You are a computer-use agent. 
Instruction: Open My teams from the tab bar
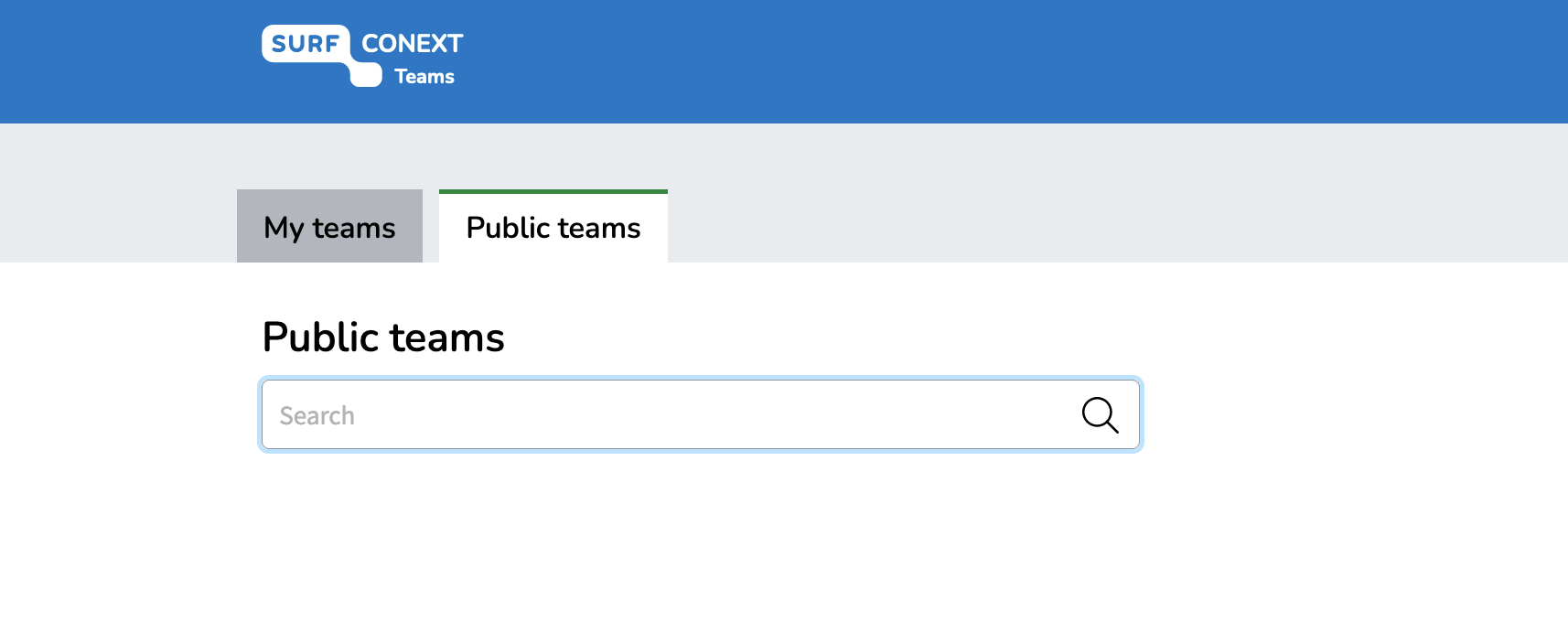329,226
